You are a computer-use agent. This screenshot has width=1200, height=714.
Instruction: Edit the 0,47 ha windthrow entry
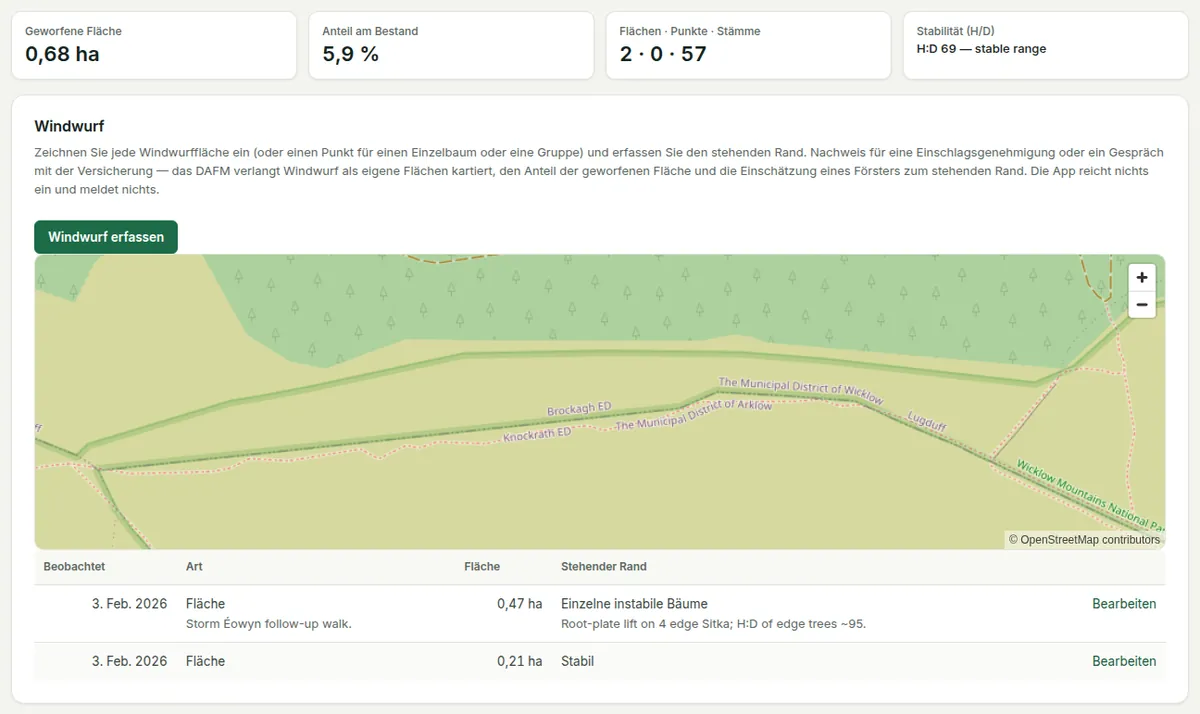(1124, 604)
